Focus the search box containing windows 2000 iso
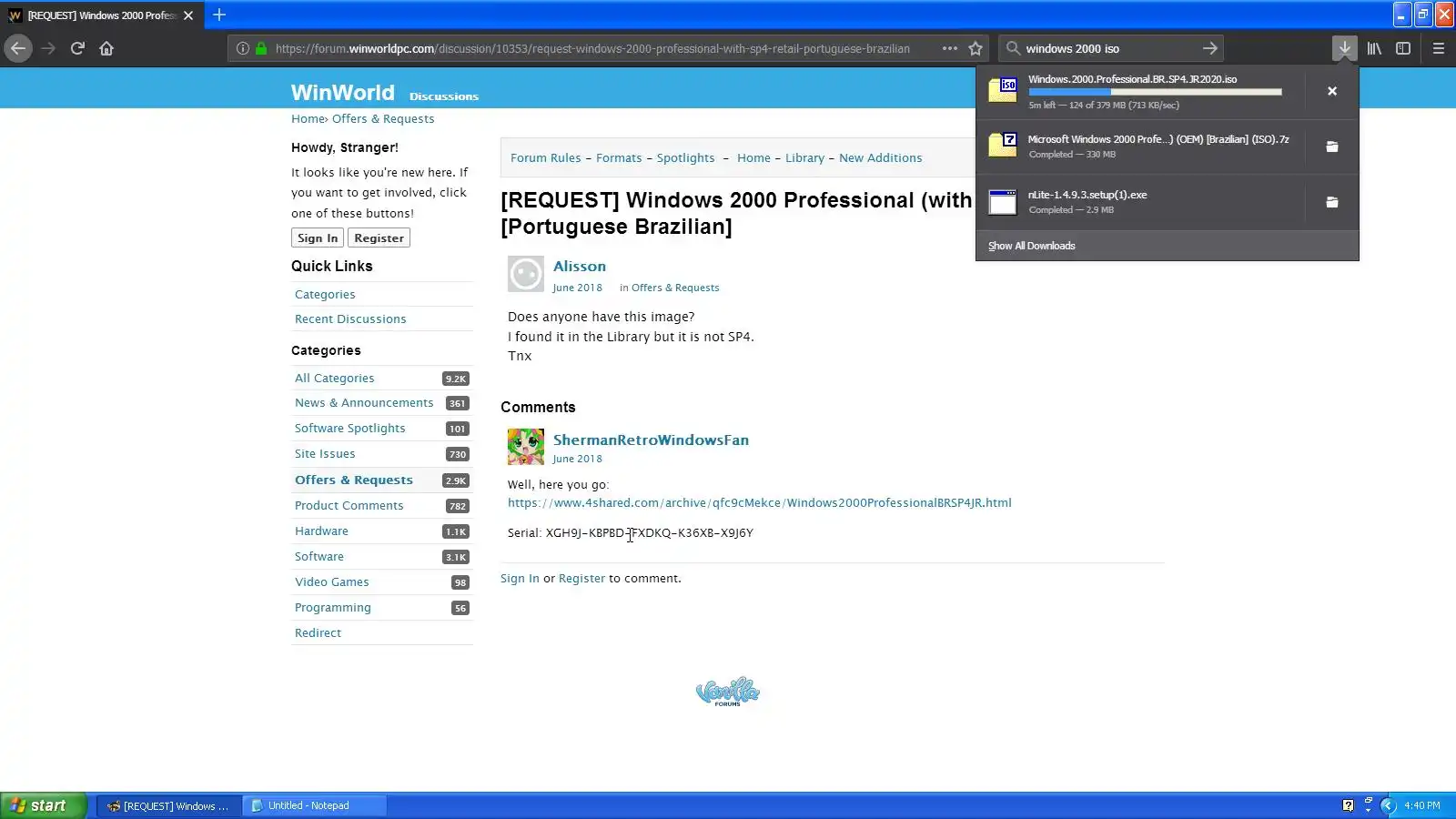1456x819 pixels. pos(1109,48)
